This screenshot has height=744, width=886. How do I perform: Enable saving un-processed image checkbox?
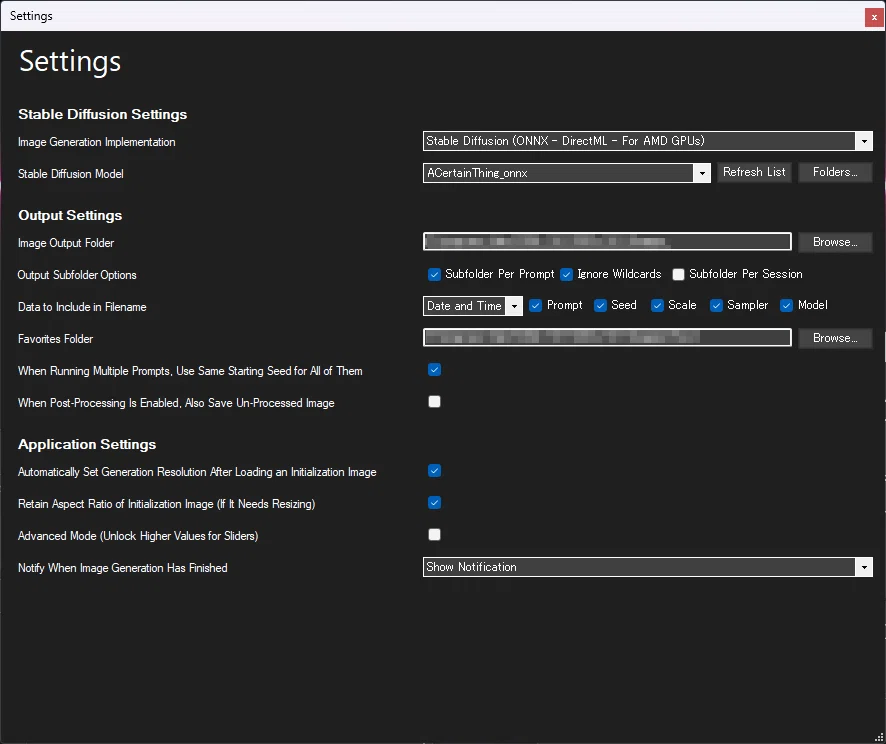pyautogui.click(x=434, y=402)
